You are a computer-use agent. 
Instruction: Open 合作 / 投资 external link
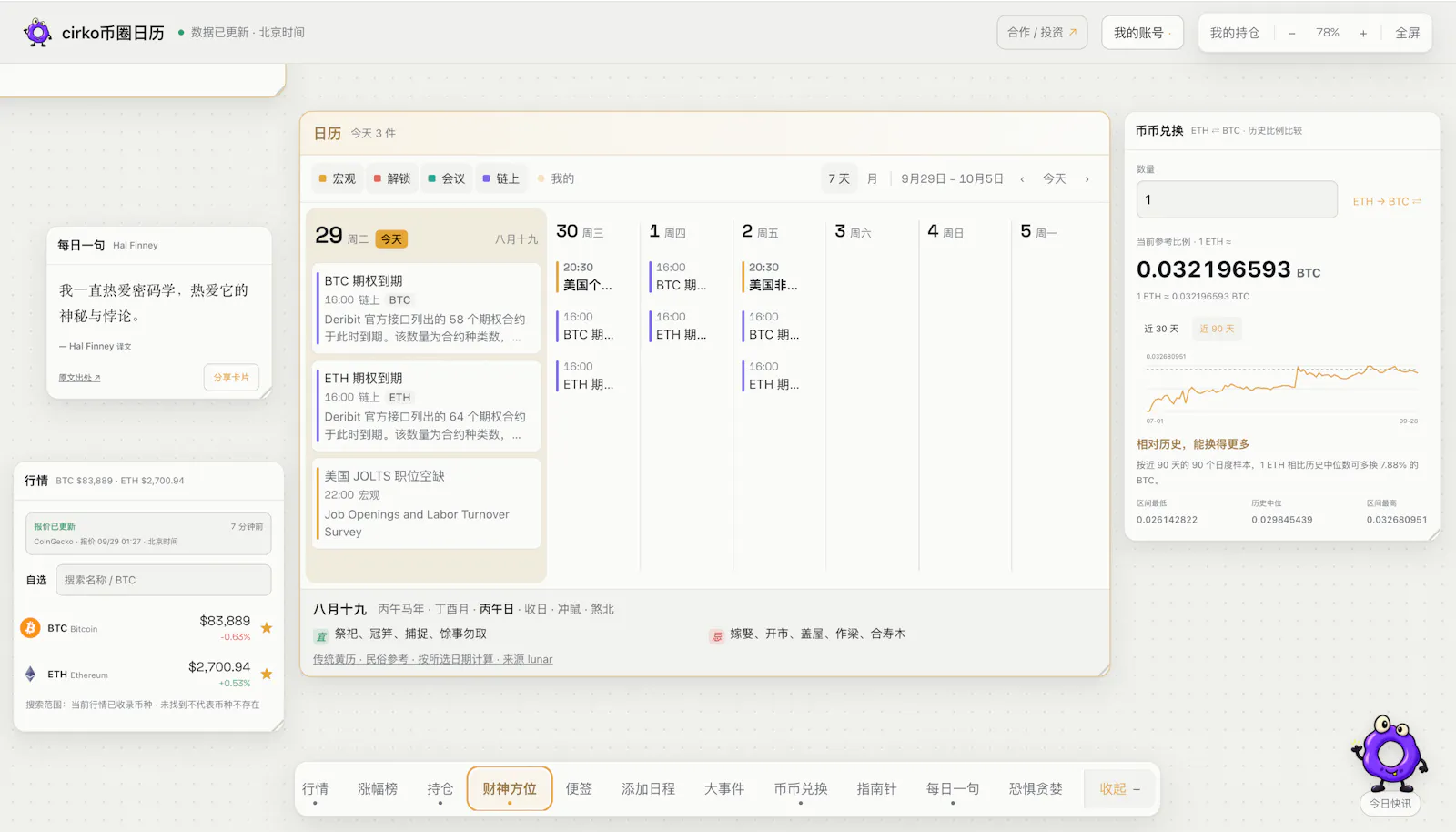click(x=1042, y=33)
